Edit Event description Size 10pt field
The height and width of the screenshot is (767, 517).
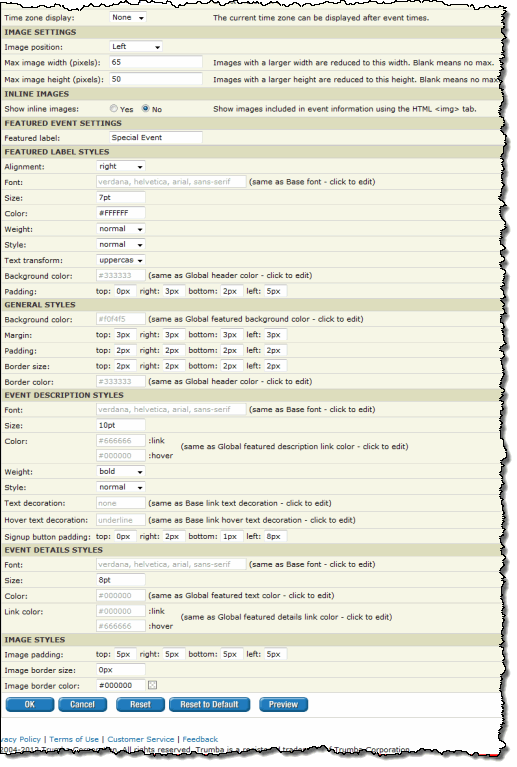121,425
